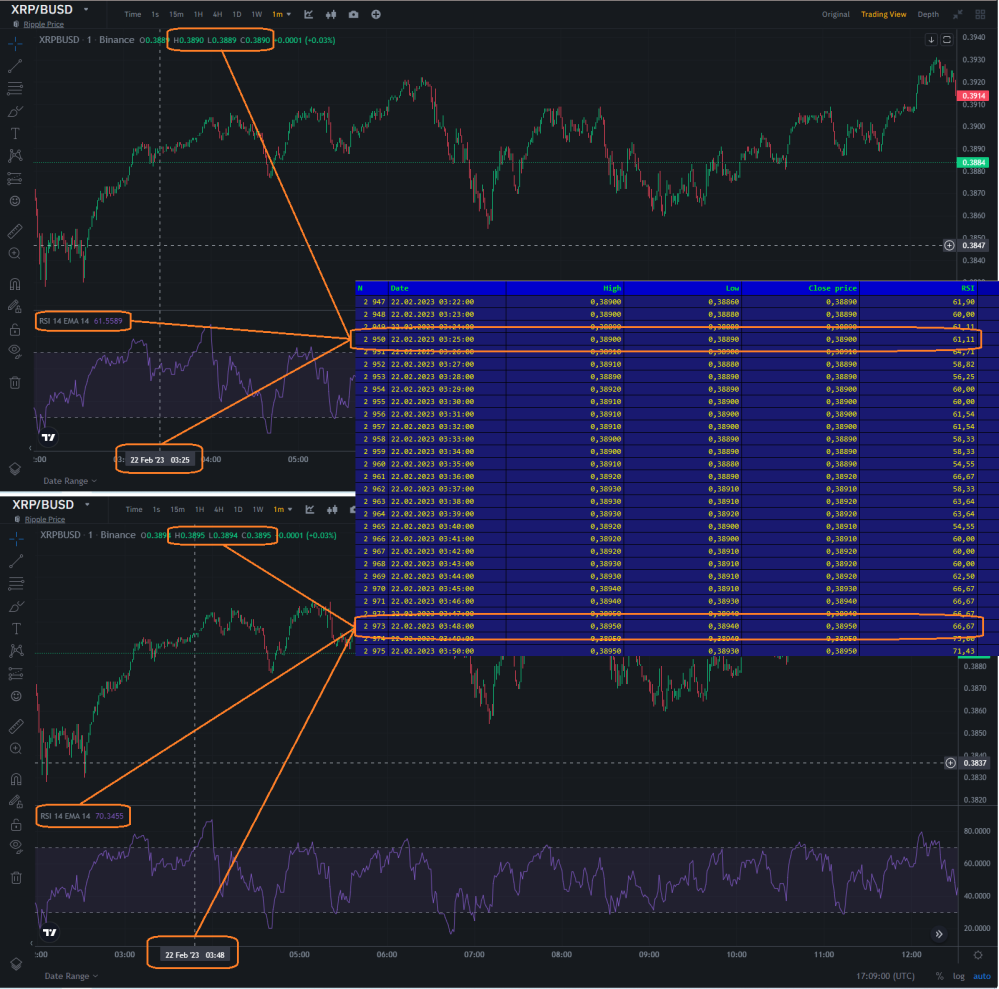
Task: Select the crosshair cursor tool in the top chart
Action: pos(15,43)
